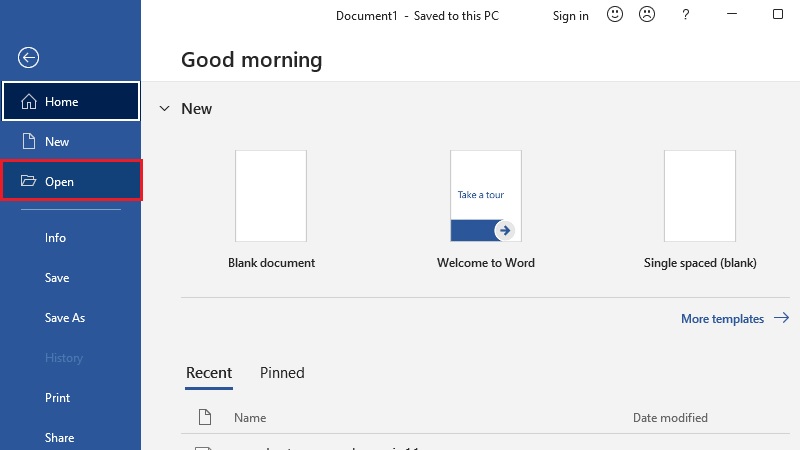Send a smile feedback icon
Screen dimensions: 800x450
point(615,14)
